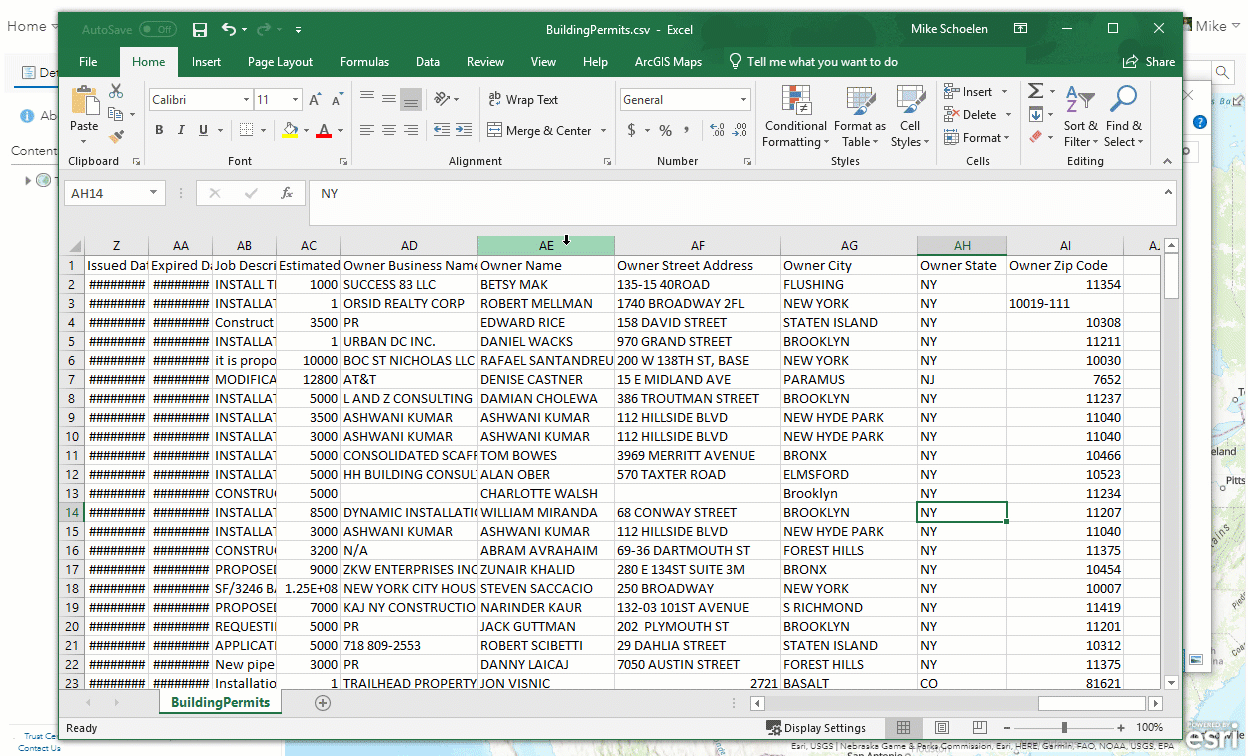
Task: Select the Format Painter brush
Action: click(116, 135)
